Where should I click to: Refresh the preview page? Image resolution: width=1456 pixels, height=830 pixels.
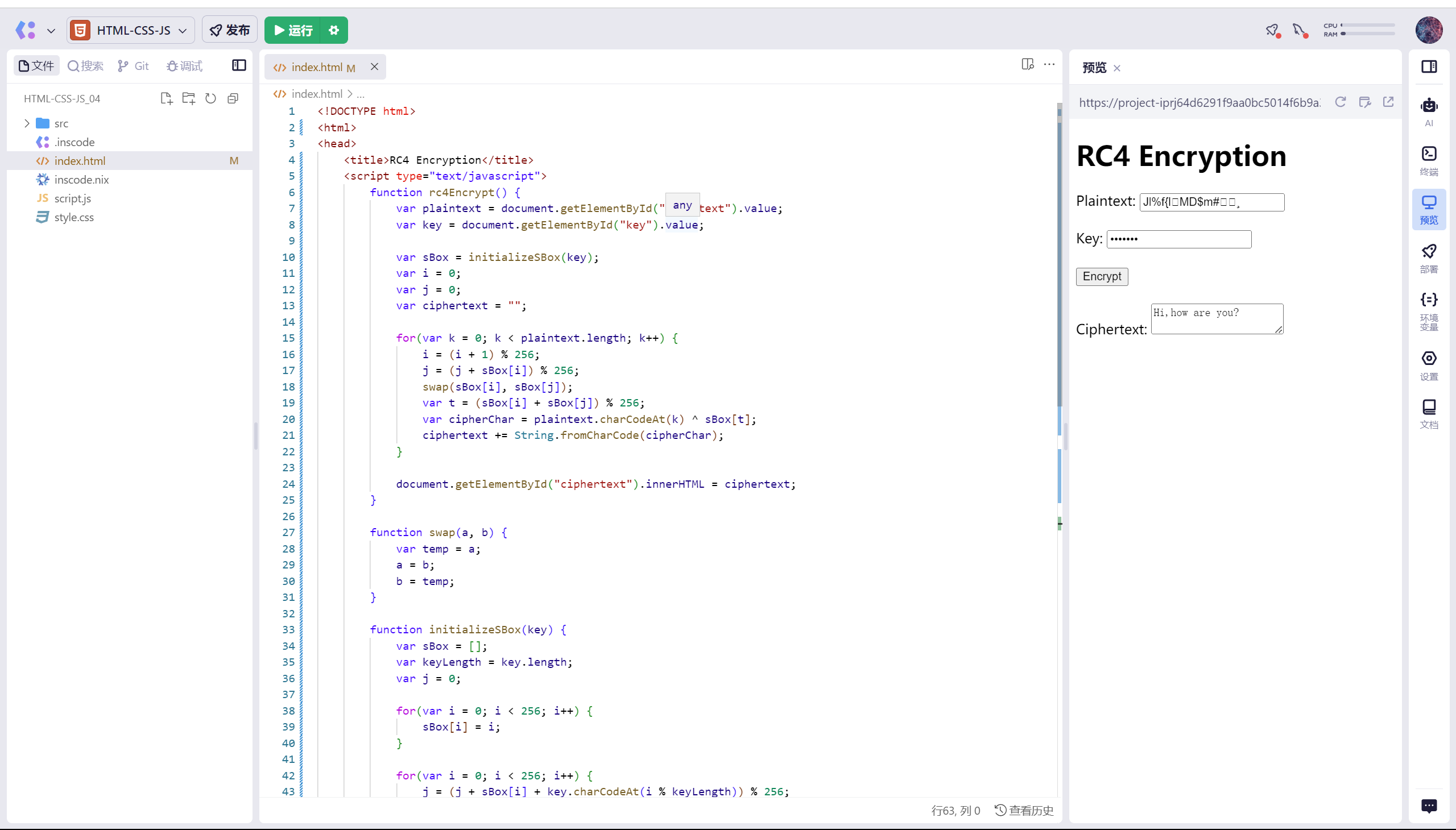coord(1341,102)
